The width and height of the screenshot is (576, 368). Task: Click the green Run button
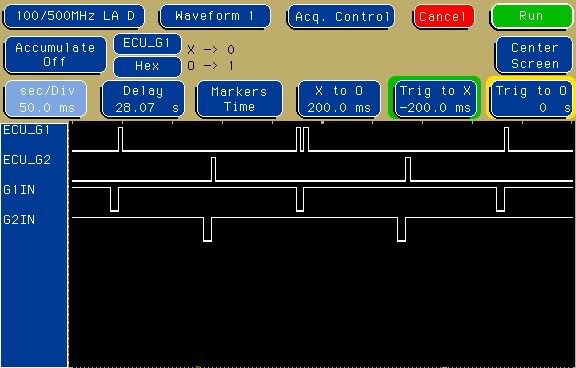[x=532, y=16]
